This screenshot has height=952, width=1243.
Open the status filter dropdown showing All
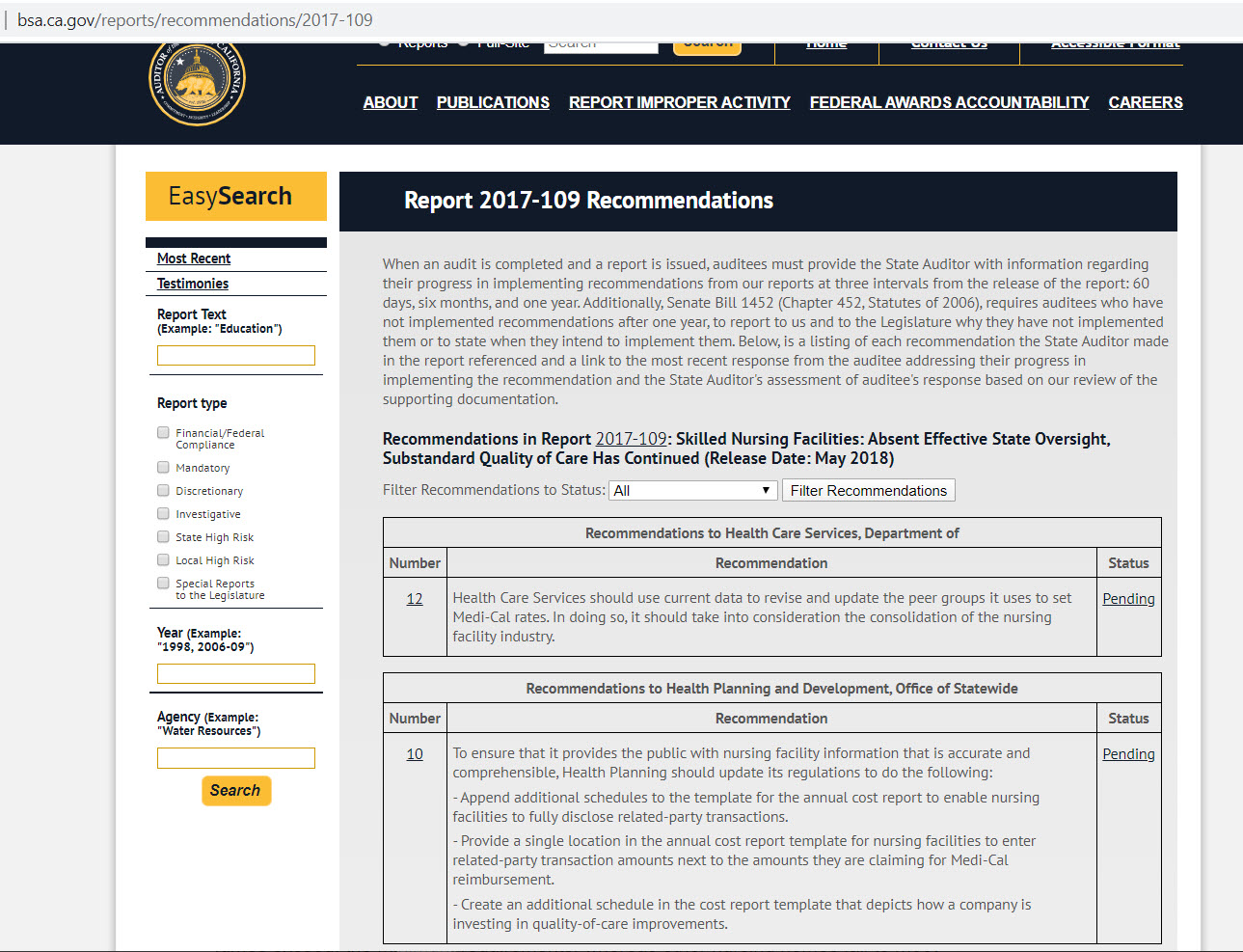coord(692,491)
